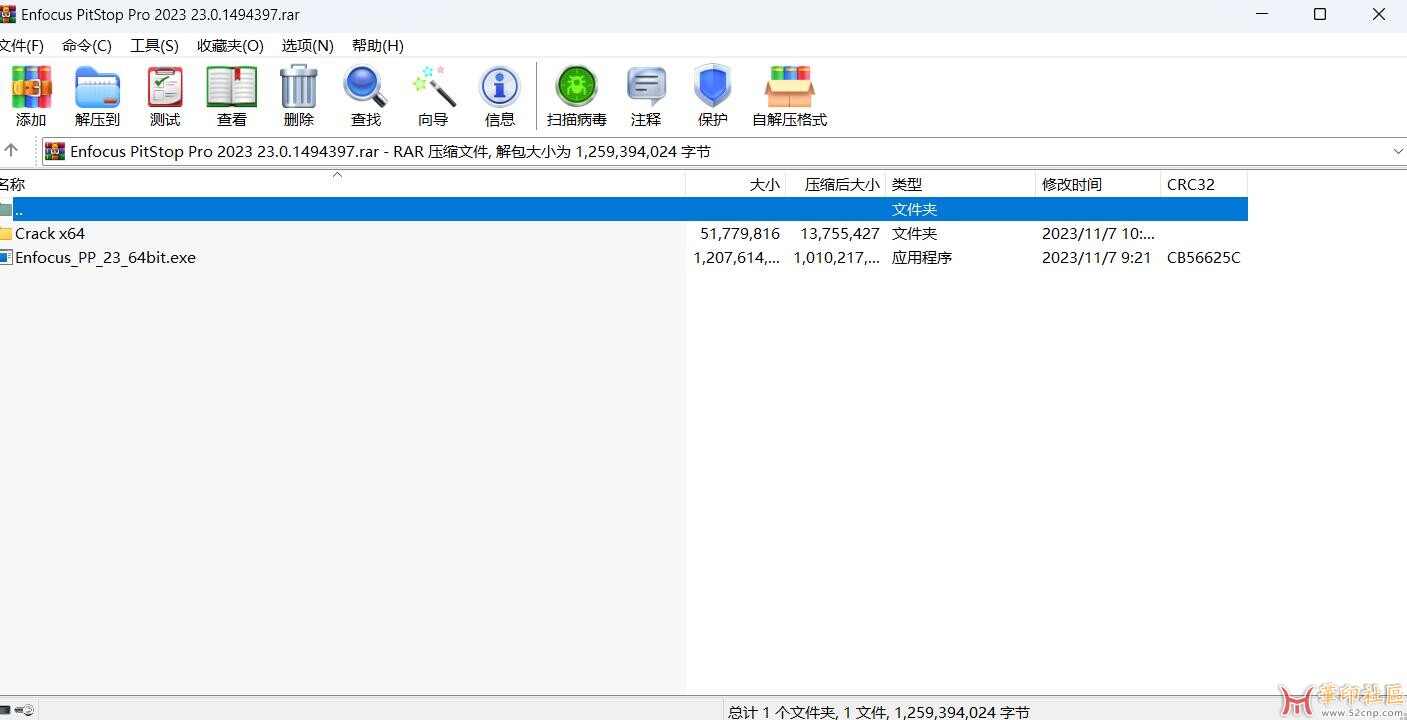The width and height of the screenshot is (1407, 720).
Task: Sort by Size (大小) column header
Action: 735,185
